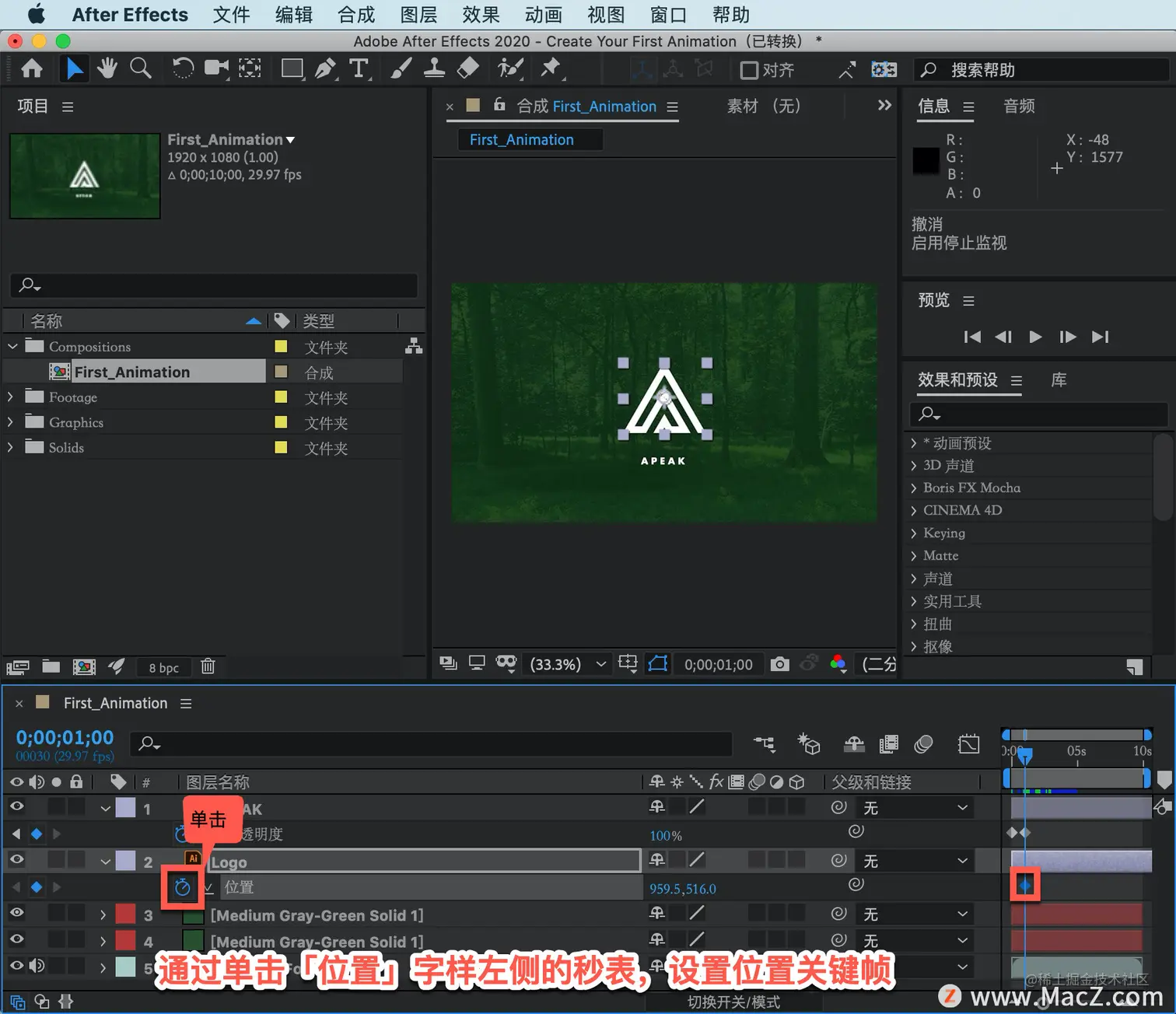Expand layer 3 properties

pyautogui.click(x=103, y=915)
